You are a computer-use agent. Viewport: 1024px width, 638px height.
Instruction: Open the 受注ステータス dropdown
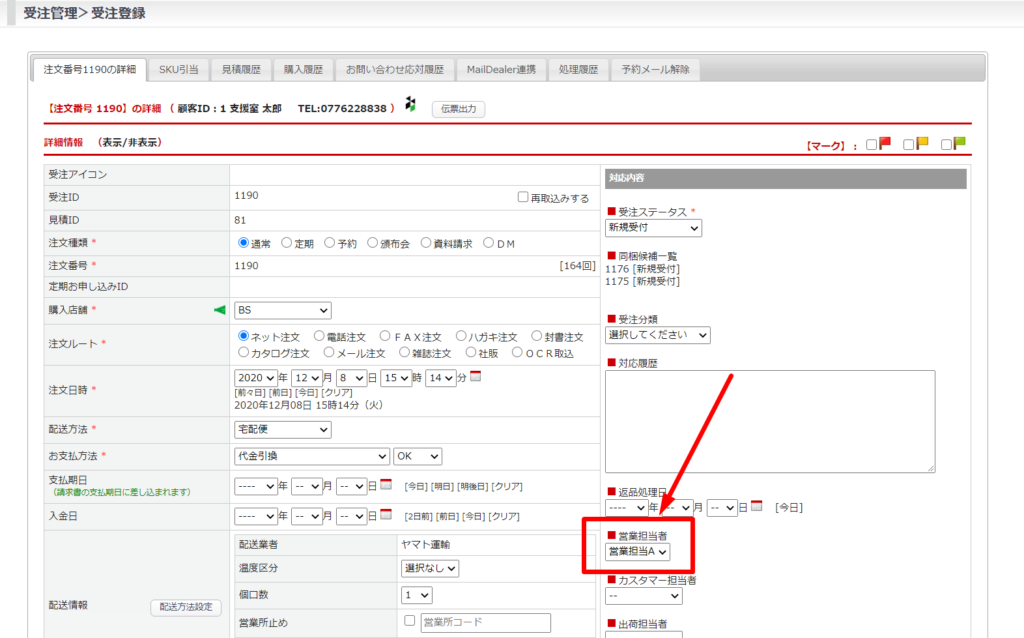point(654,228)
